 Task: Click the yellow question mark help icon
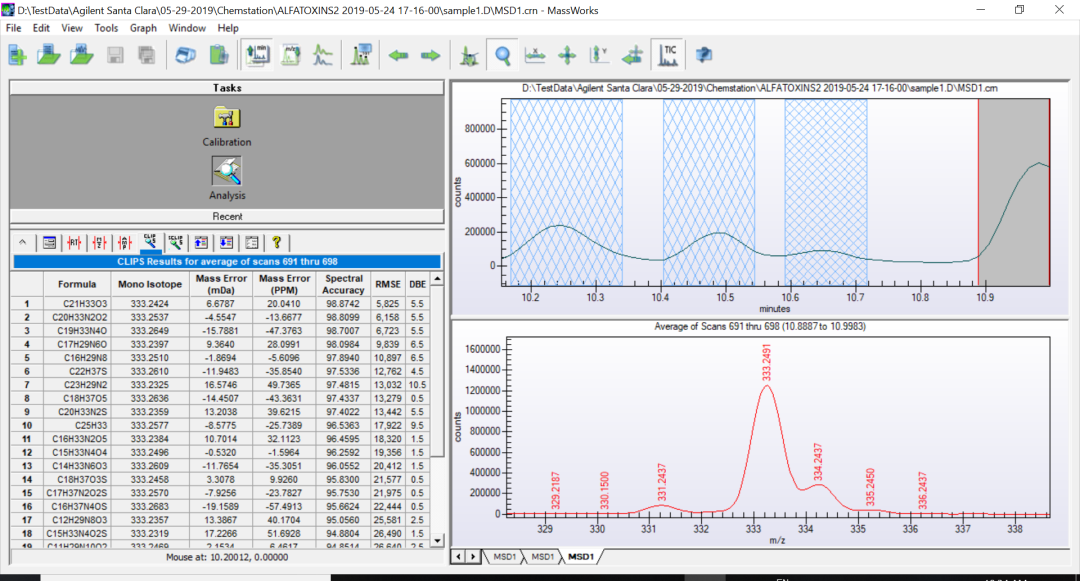coord(277,242)
